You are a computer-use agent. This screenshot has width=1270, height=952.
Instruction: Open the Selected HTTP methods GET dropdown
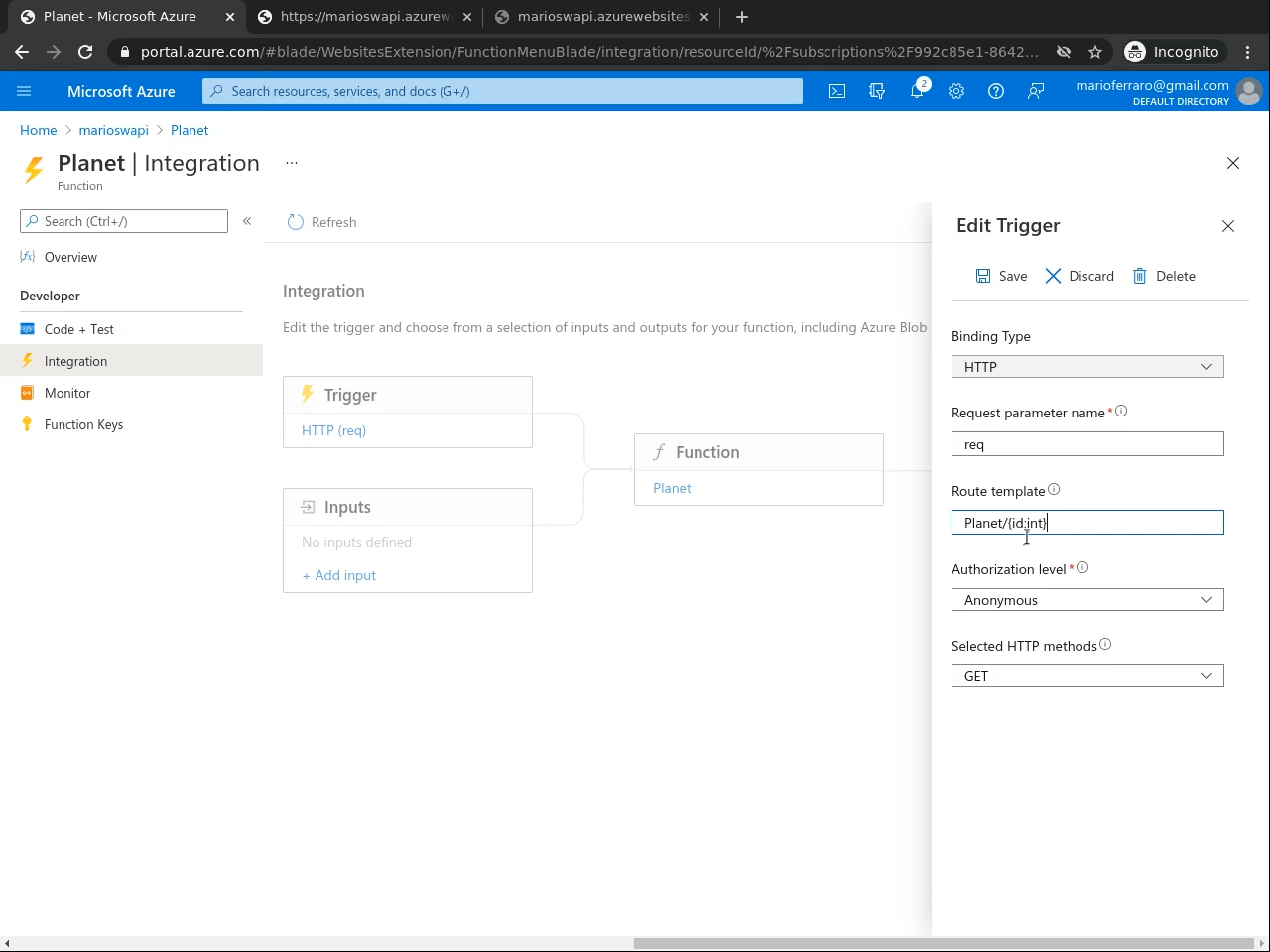1087,675
